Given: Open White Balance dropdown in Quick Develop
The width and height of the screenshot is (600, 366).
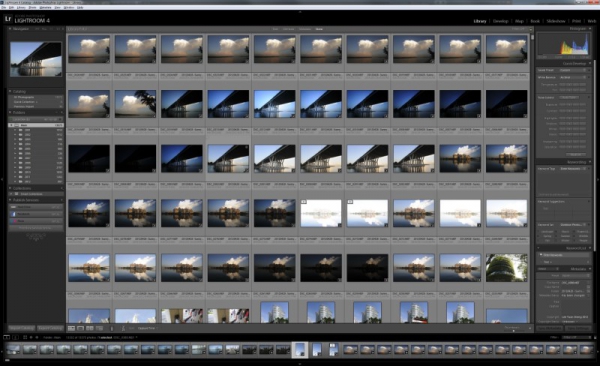Looking at the screenshot, I should point(573,77).
